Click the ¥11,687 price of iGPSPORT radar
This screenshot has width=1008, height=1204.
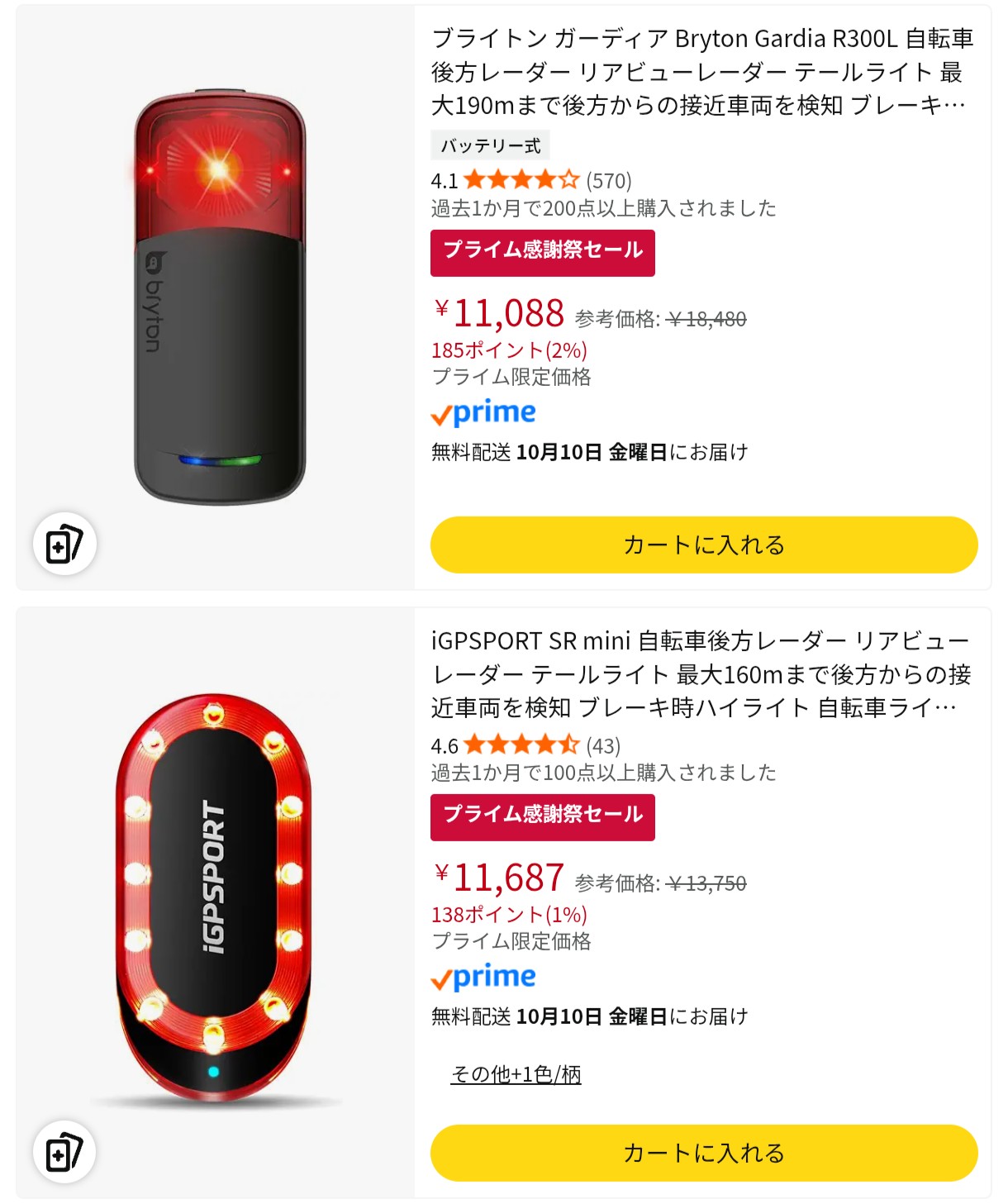(x=499, y=878)
